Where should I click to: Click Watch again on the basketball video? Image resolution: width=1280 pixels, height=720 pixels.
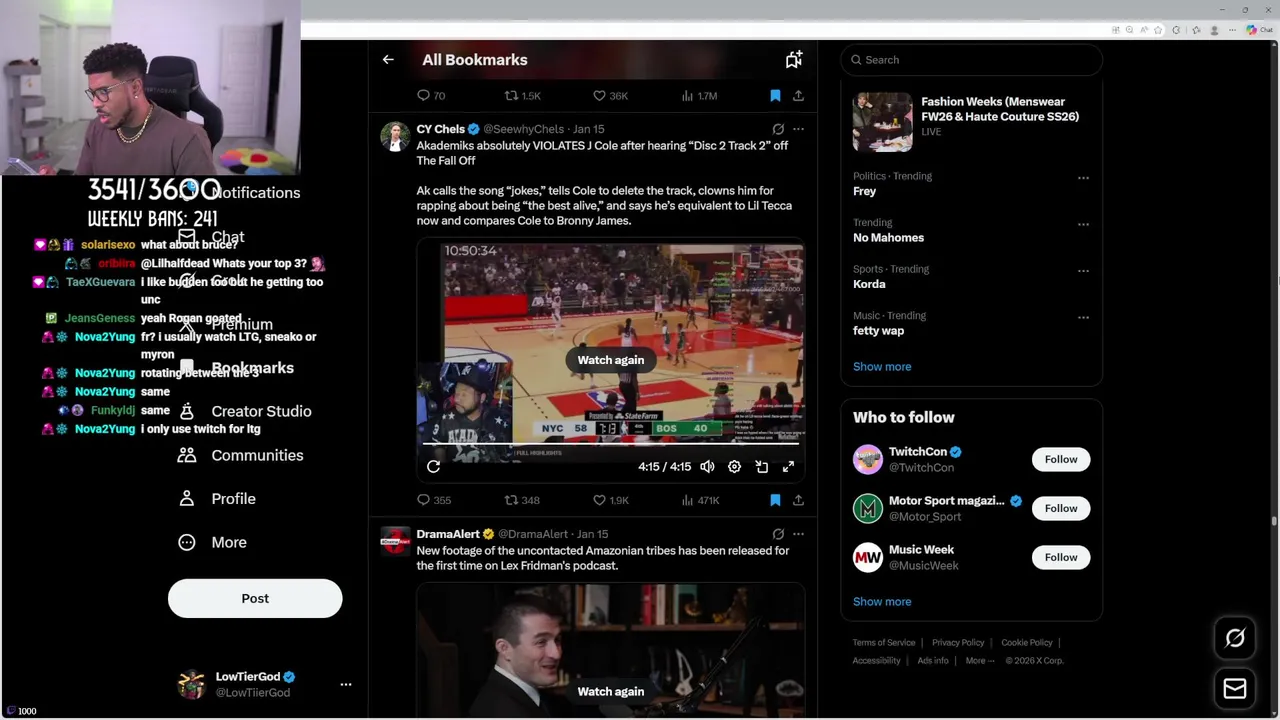click(x=611, y=360)
